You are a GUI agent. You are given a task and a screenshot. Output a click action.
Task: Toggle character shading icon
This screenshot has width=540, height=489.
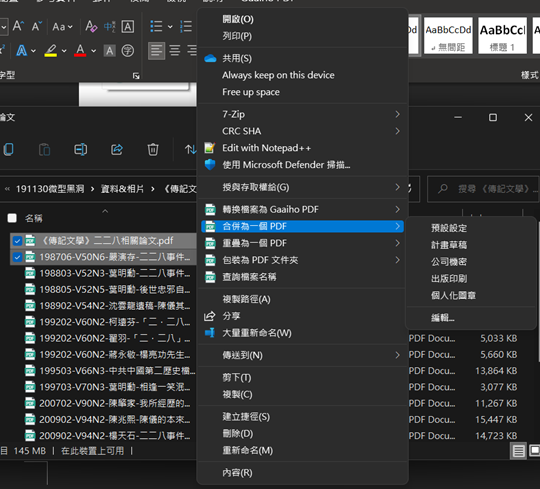(x=110, y=51)
